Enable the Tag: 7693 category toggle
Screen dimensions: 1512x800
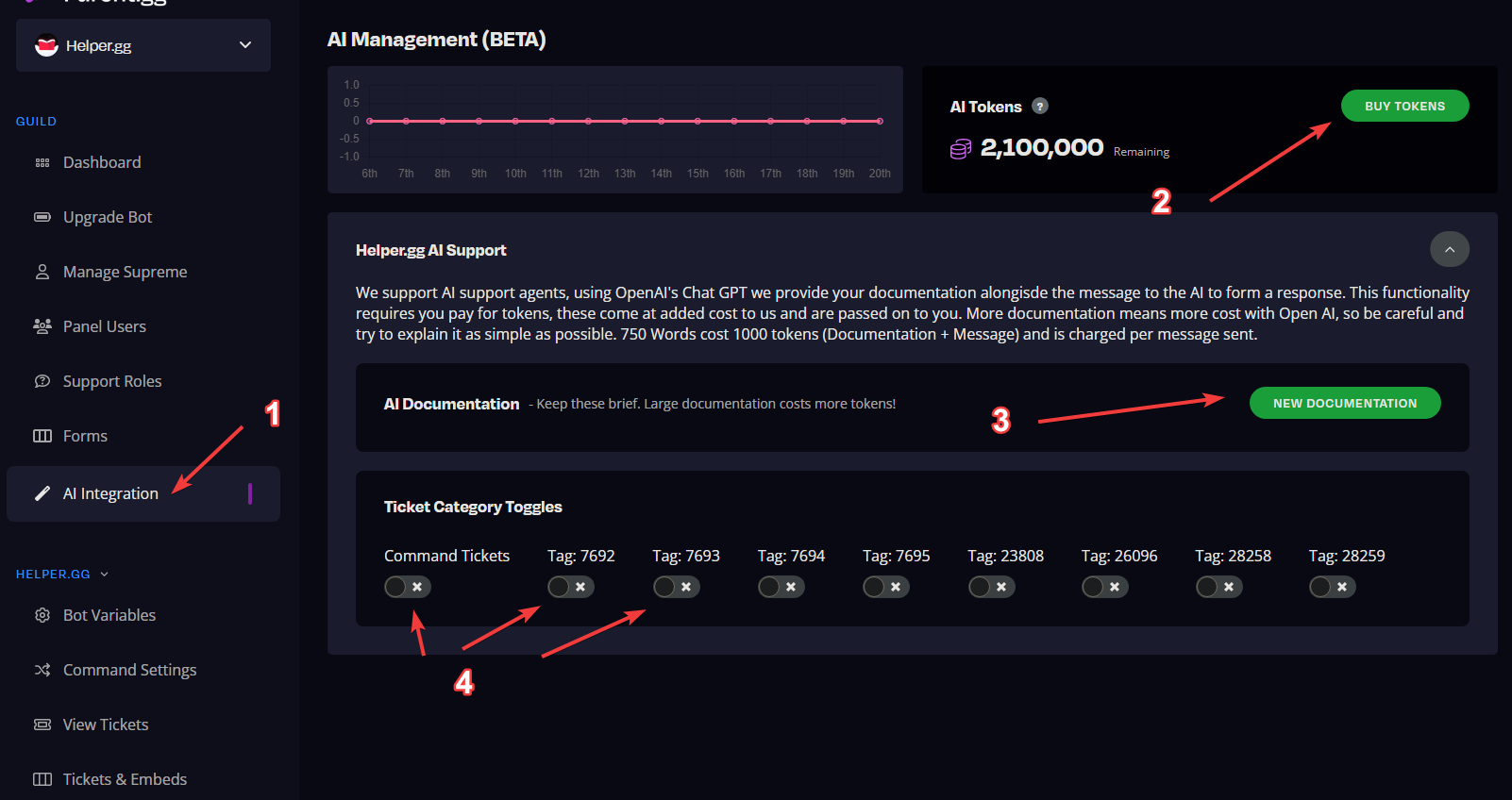coord(677,587)
